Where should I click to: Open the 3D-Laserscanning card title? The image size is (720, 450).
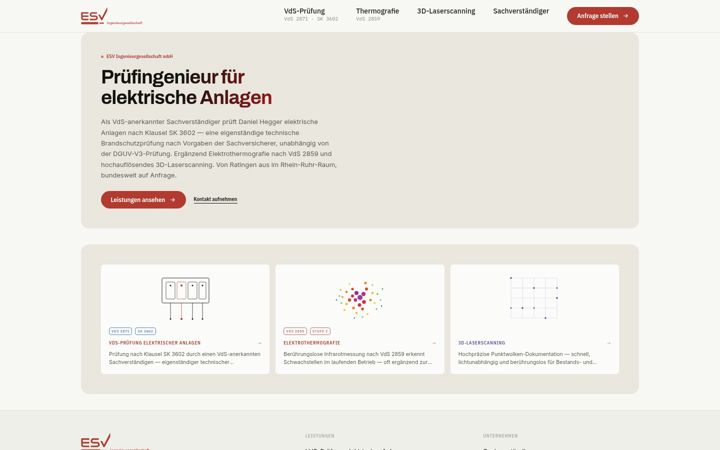point(482,343)
